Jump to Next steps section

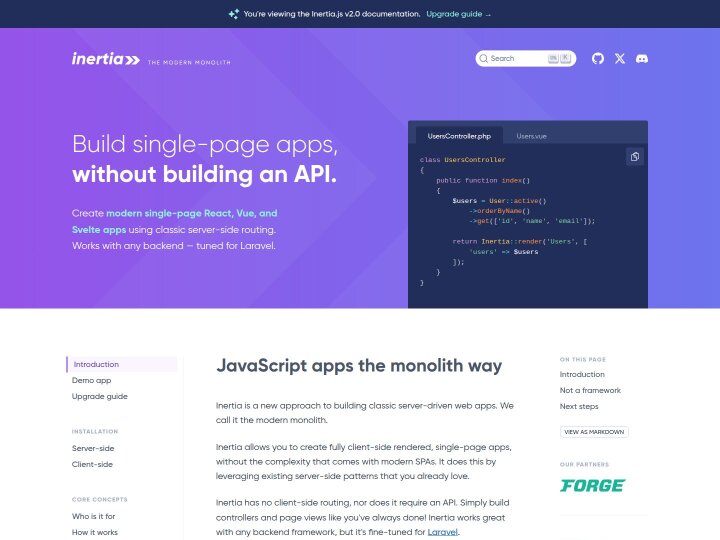tap(579, 406)
